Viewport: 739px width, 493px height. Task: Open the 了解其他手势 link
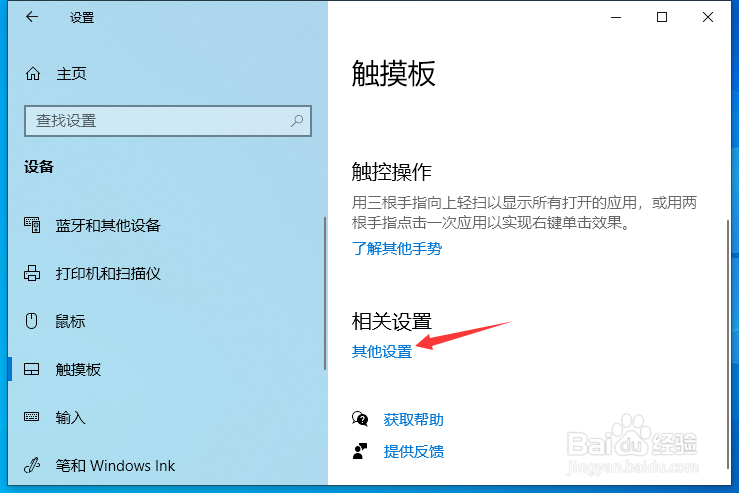click(397, 248)
